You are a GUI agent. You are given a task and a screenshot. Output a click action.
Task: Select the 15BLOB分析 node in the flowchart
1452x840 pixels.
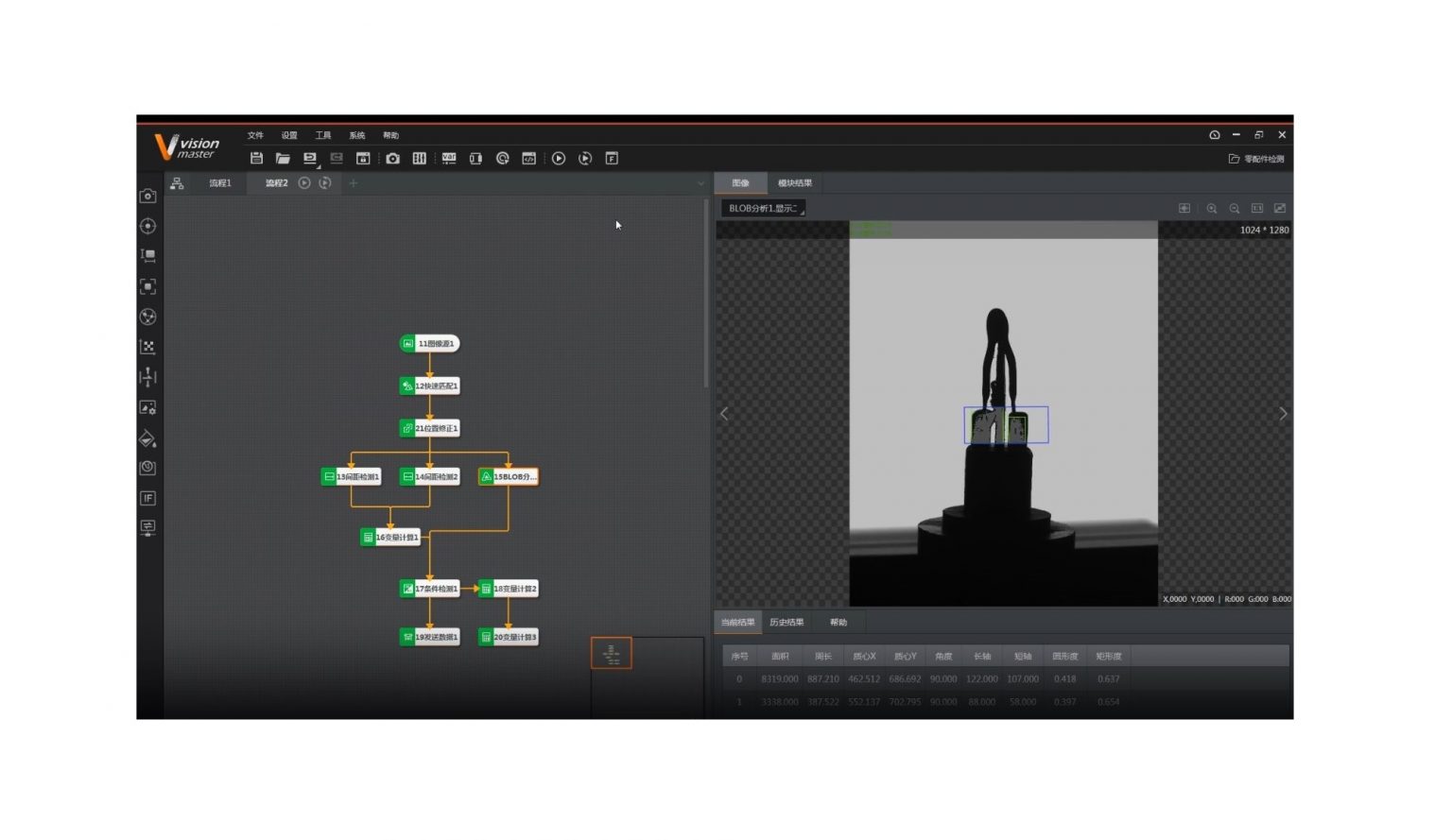pyautogui.click(x=509, y=476)
